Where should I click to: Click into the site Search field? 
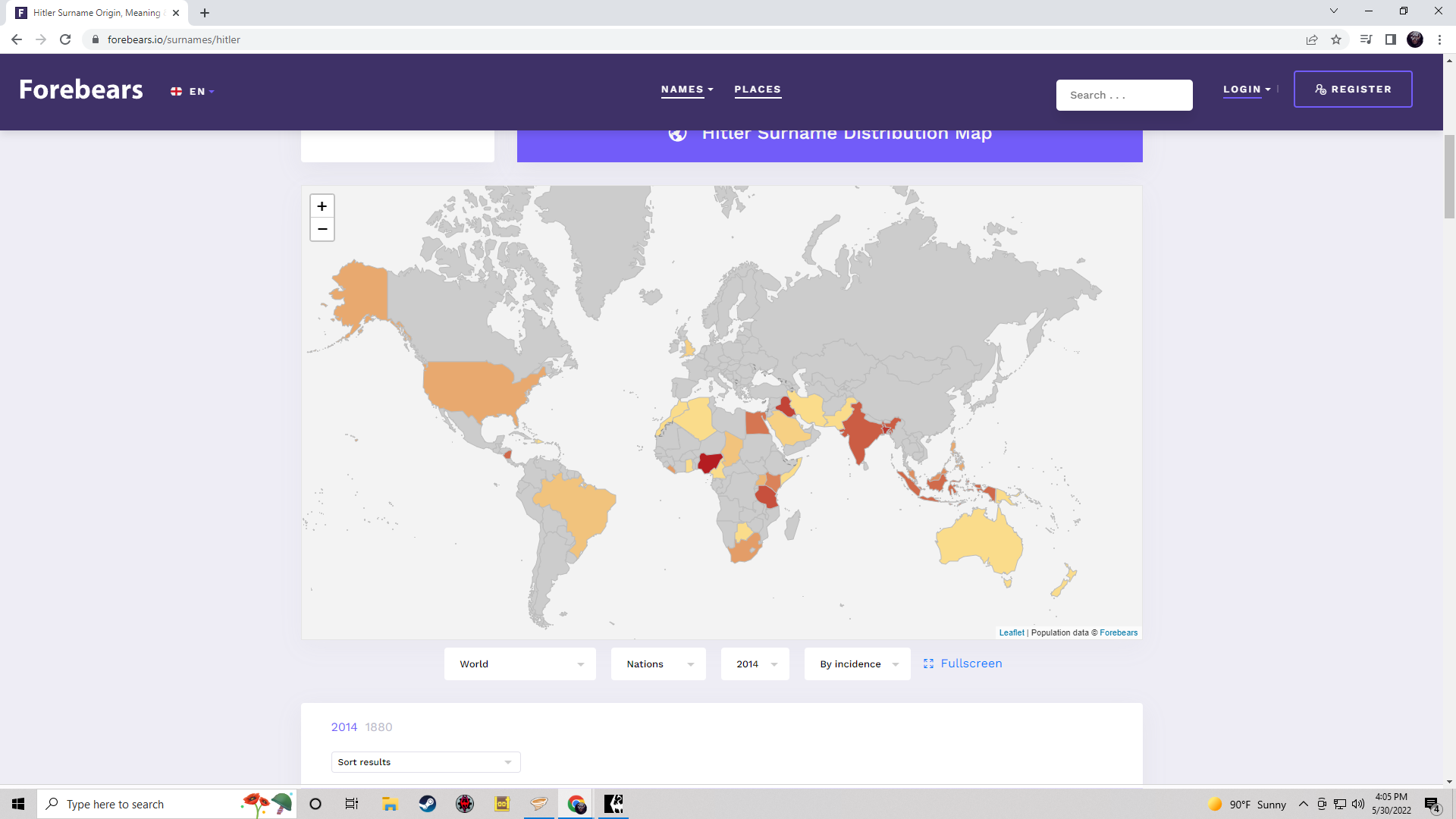1125,96
